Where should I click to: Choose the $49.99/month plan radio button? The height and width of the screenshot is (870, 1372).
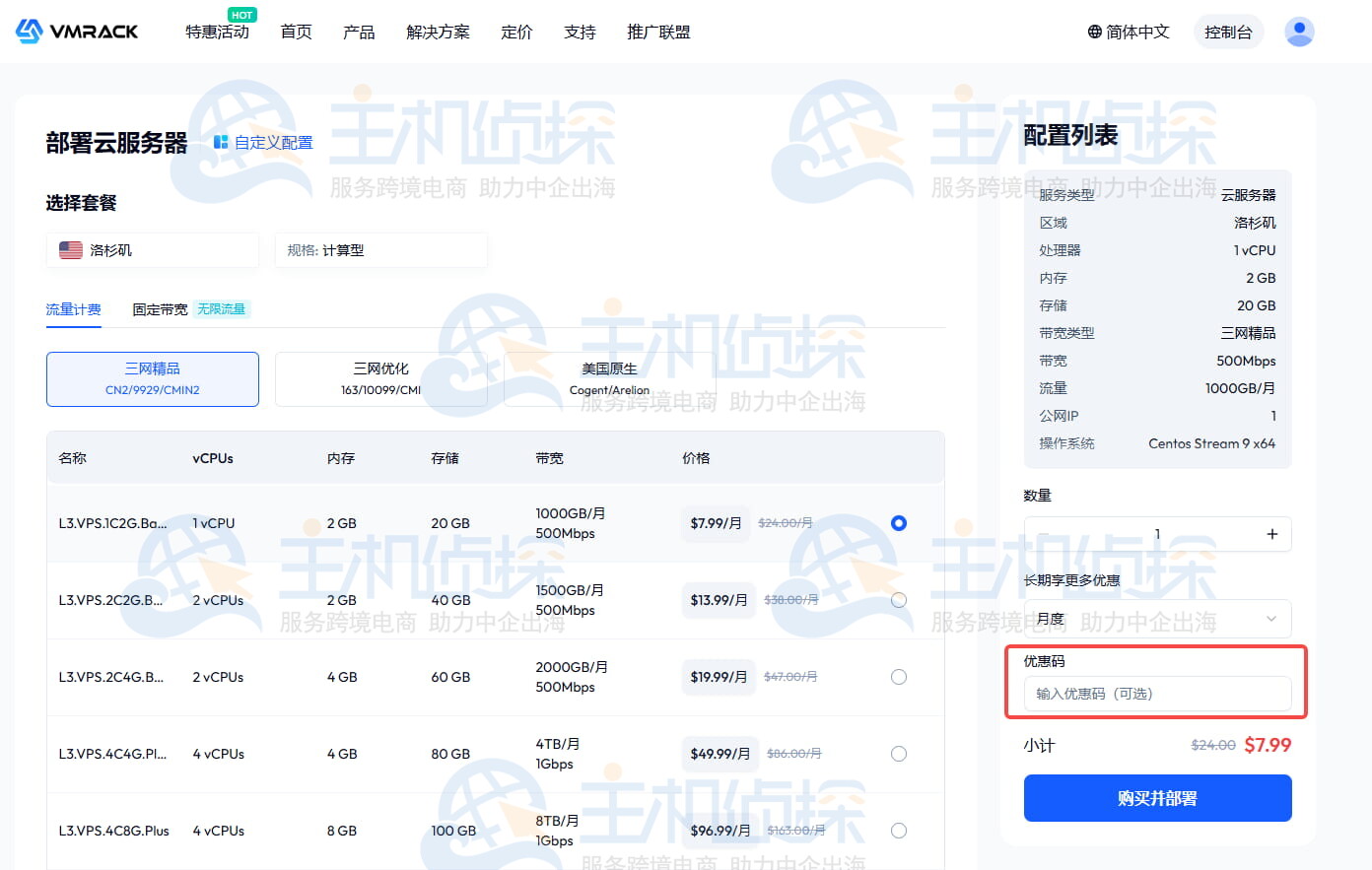[898, 754]
